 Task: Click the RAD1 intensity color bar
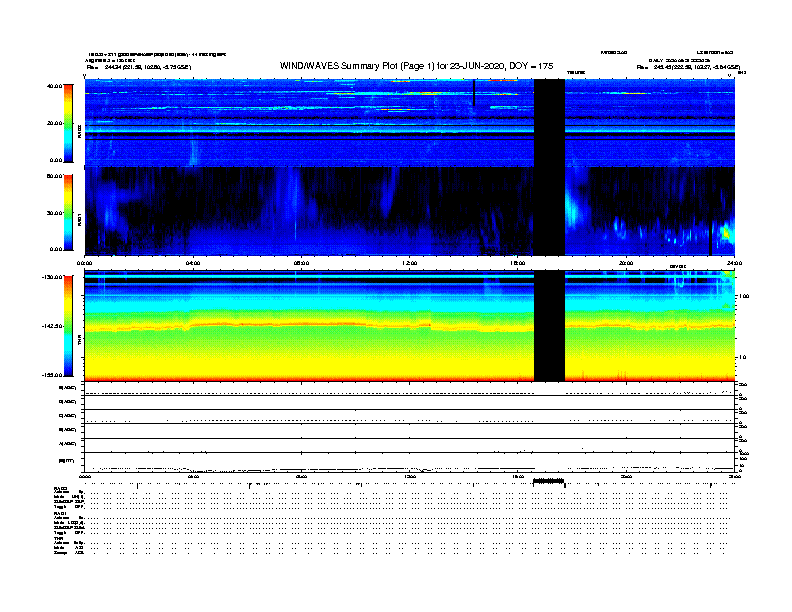[x=68, y=213]
